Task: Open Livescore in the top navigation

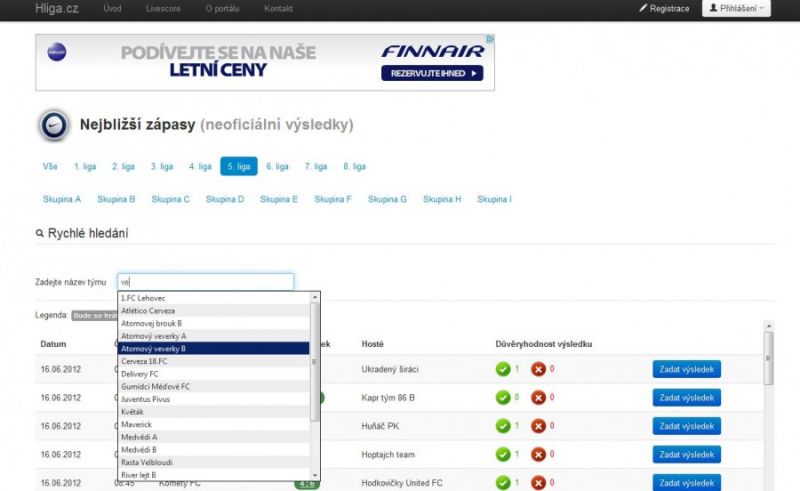Action: pyautogui.click(x=162, y=9)
